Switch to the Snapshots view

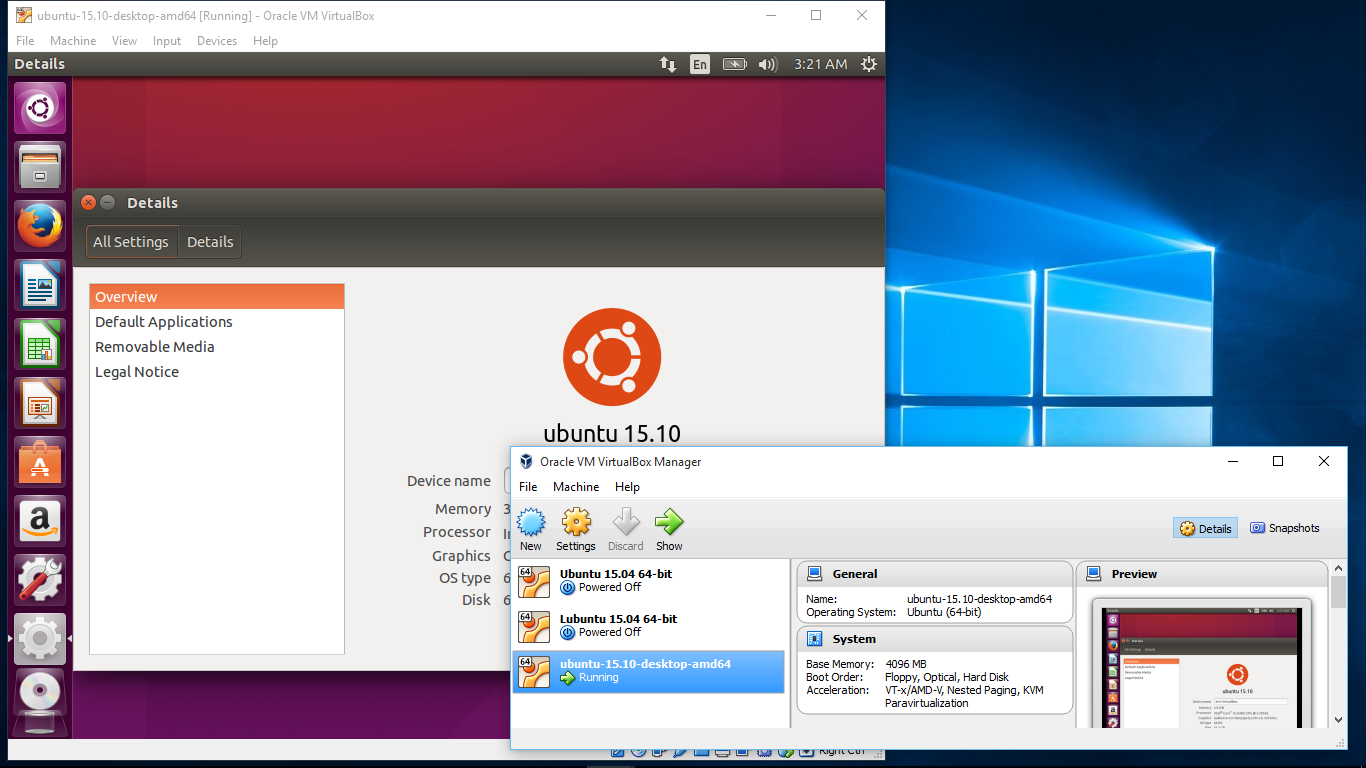[1284, 528]
